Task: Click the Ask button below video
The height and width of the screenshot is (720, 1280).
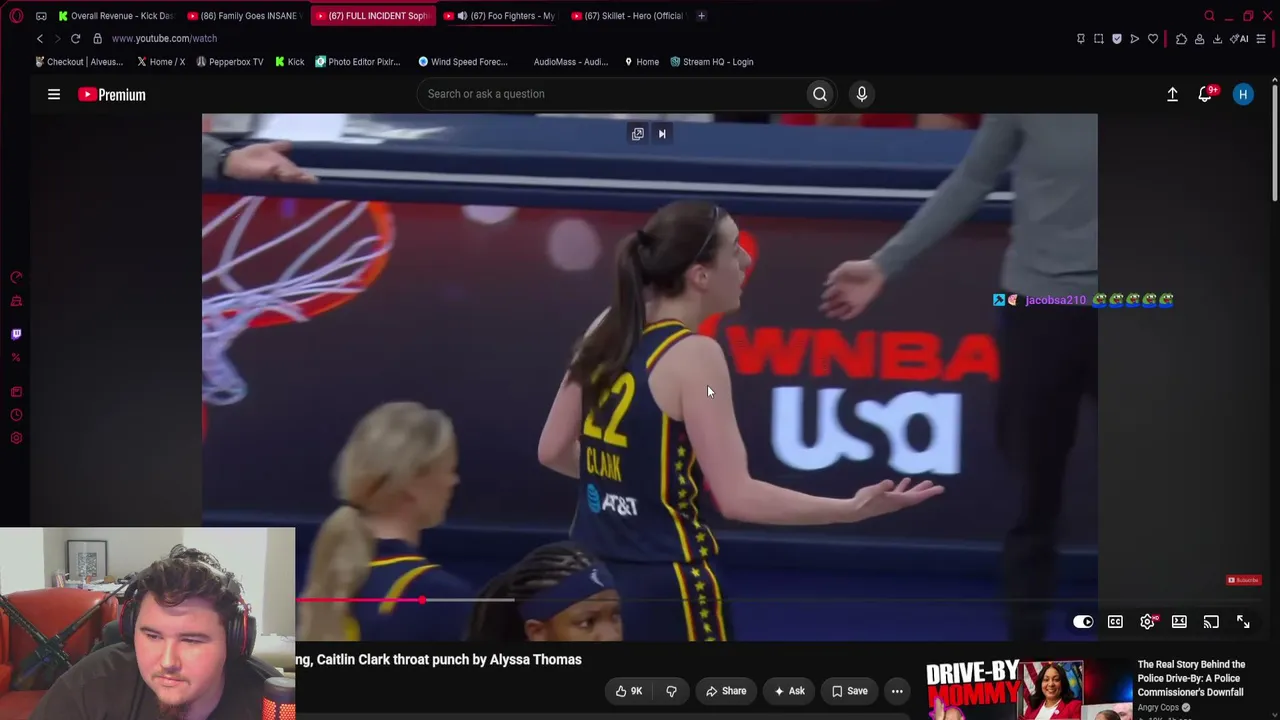Action: (789, 691)
